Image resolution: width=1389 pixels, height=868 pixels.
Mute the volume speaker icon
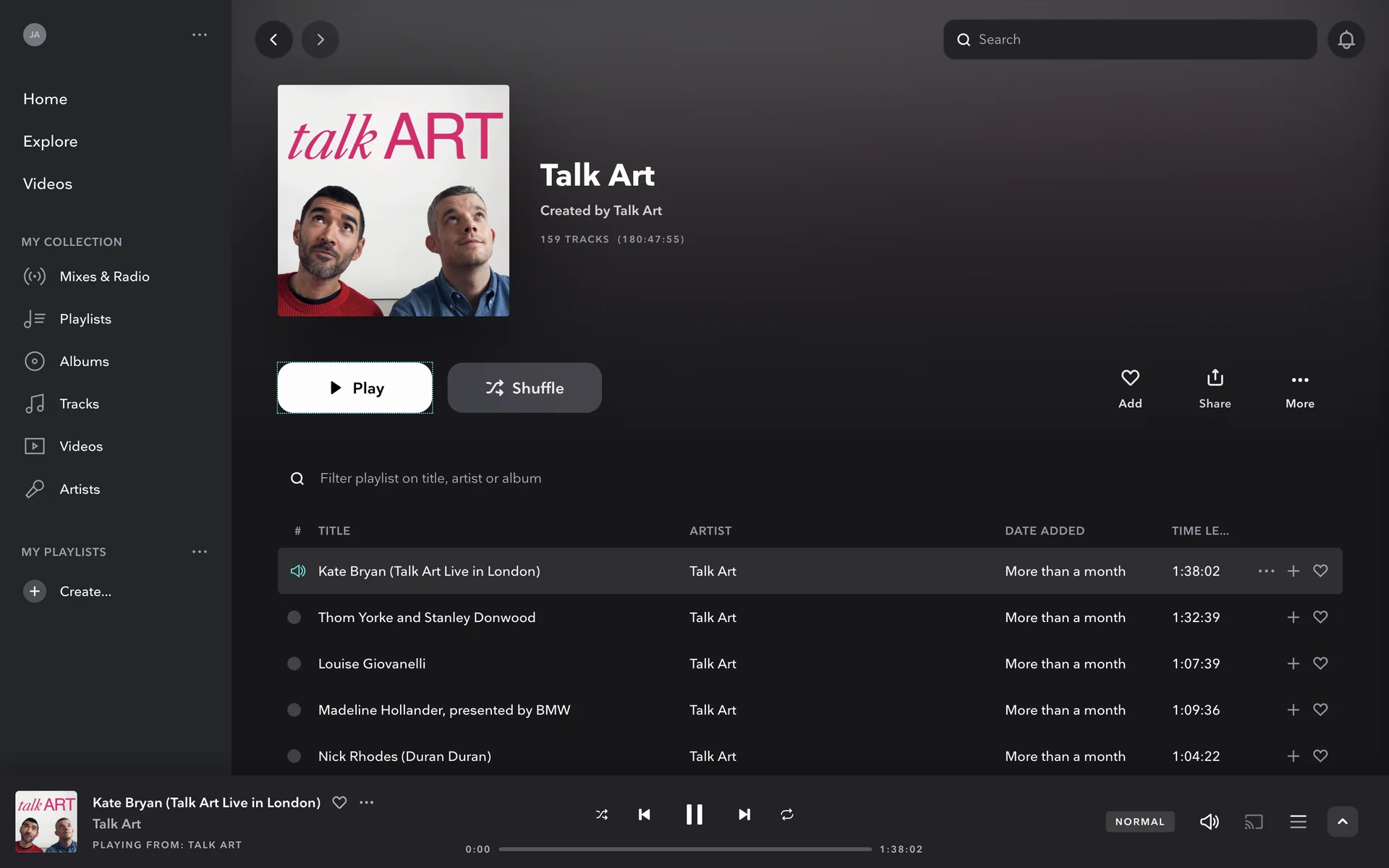click(x=1209, y=822)
